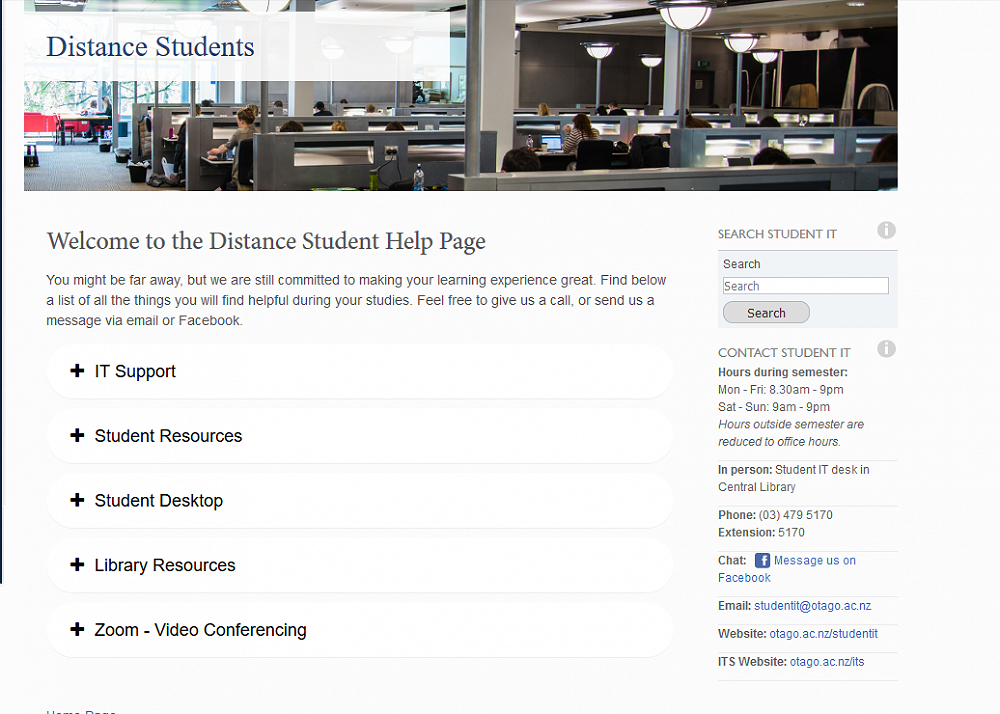Focus the Search Student IT text field
The image size is (1000, 714).
(x=805, y=286)
